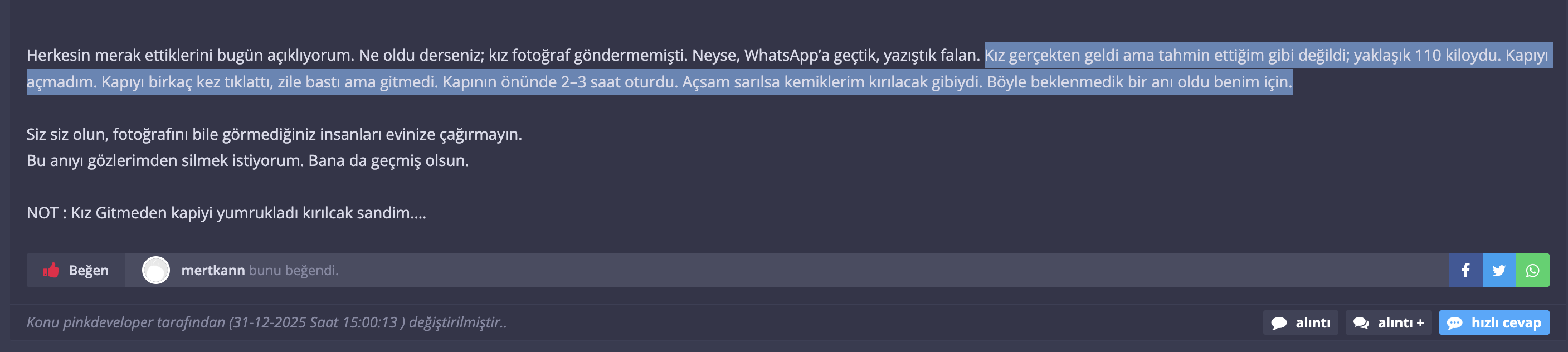Click the red thumbs-up icon

tap(51, 270)
